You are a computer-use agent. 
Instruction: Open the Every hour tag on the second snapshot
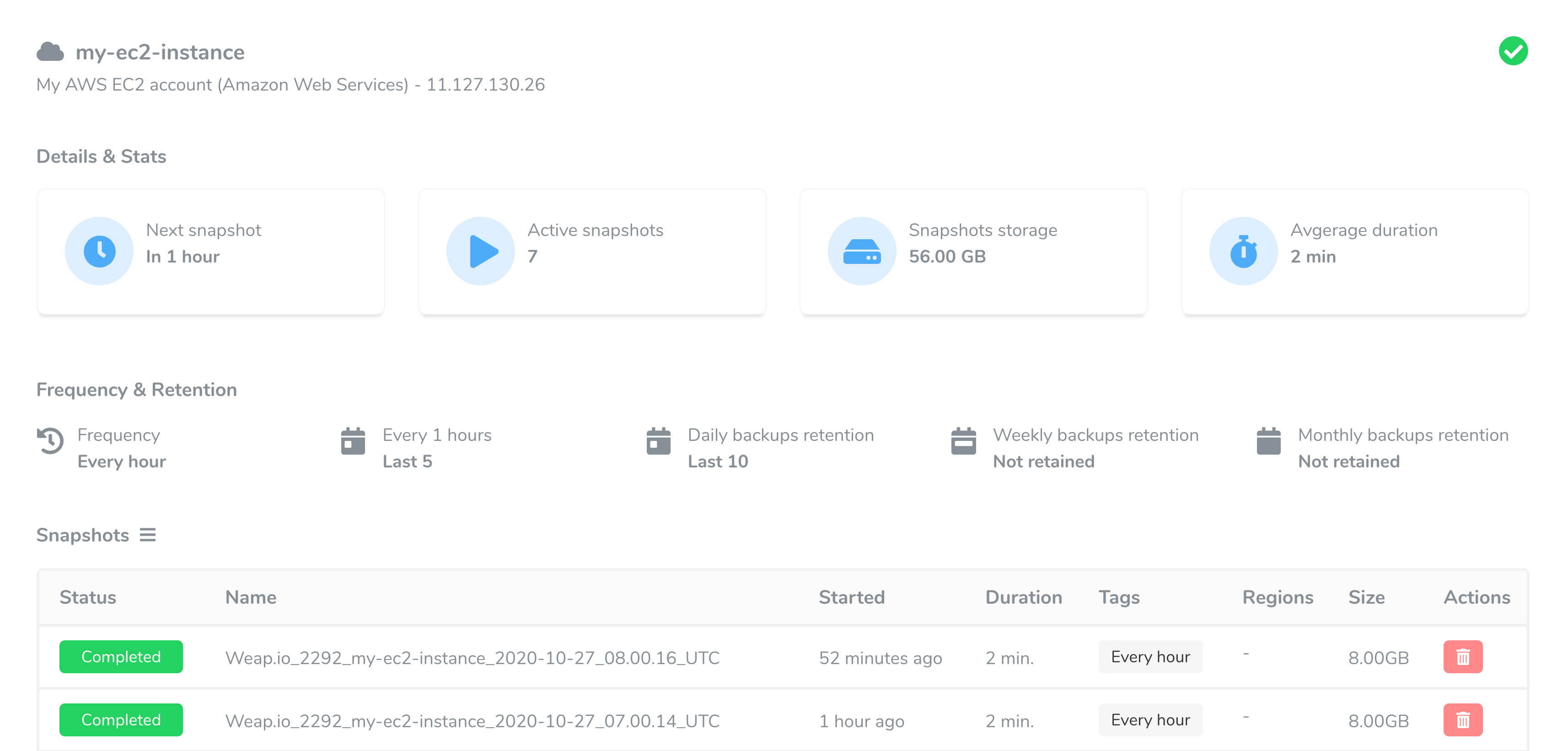click(1150, 720)
